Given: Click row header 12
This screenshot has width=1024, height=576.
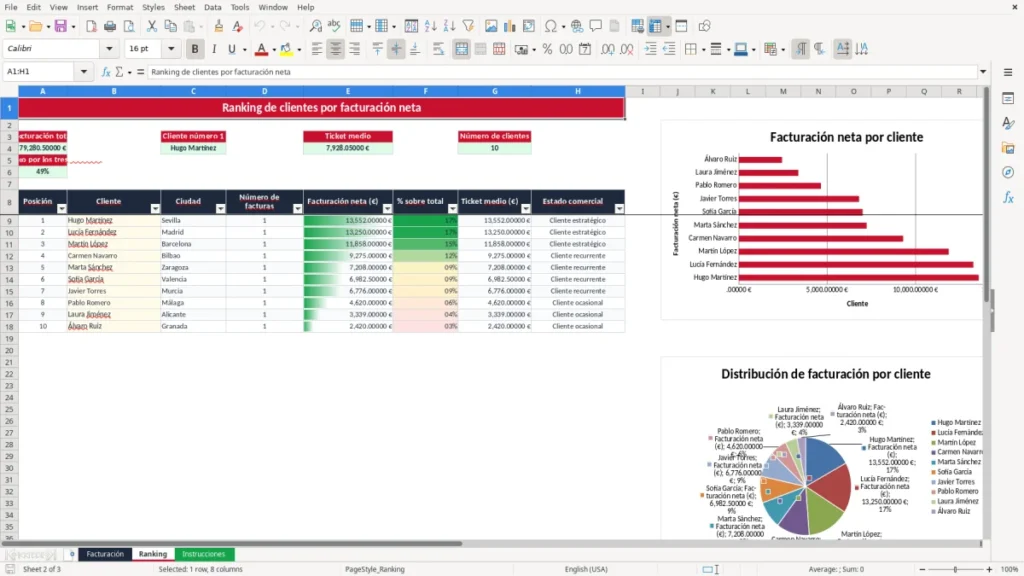Looking at the screenshot, I should tap(9, 256).
